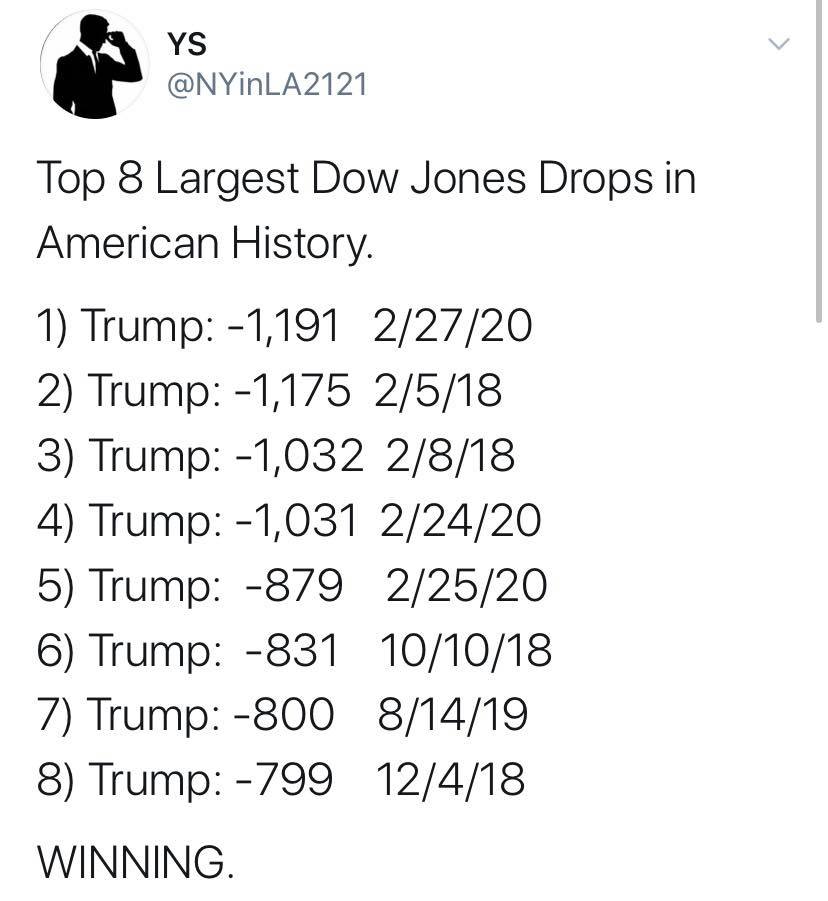Select the line showing -879

pyautogui.click(x=292, y=586)
